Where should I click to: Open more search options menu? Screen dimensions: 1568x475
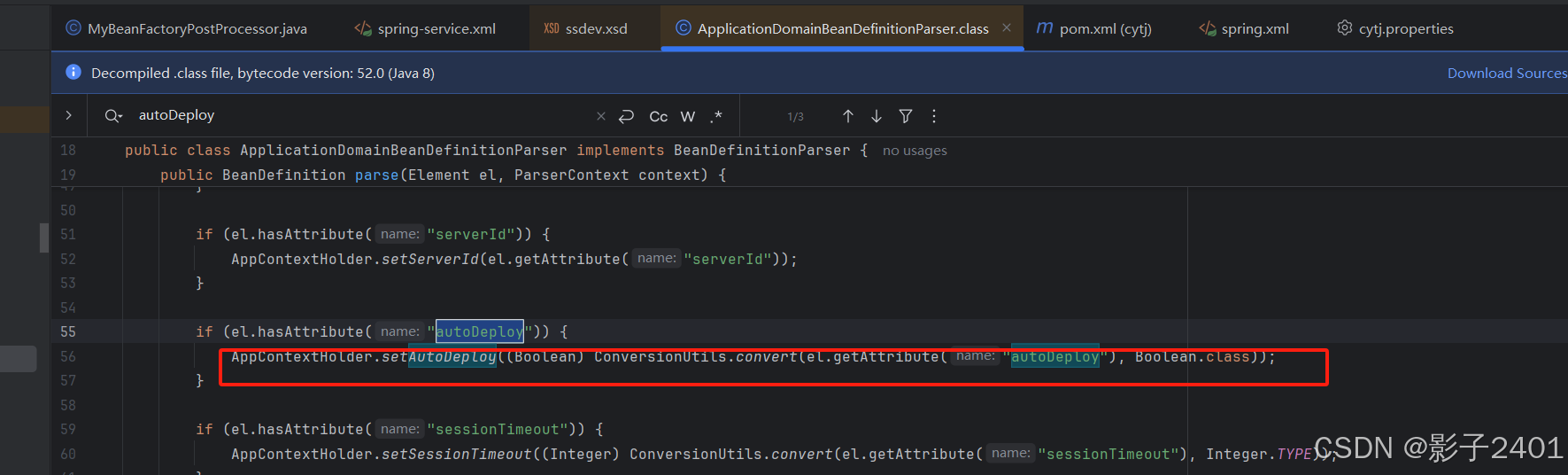(934, 116)
